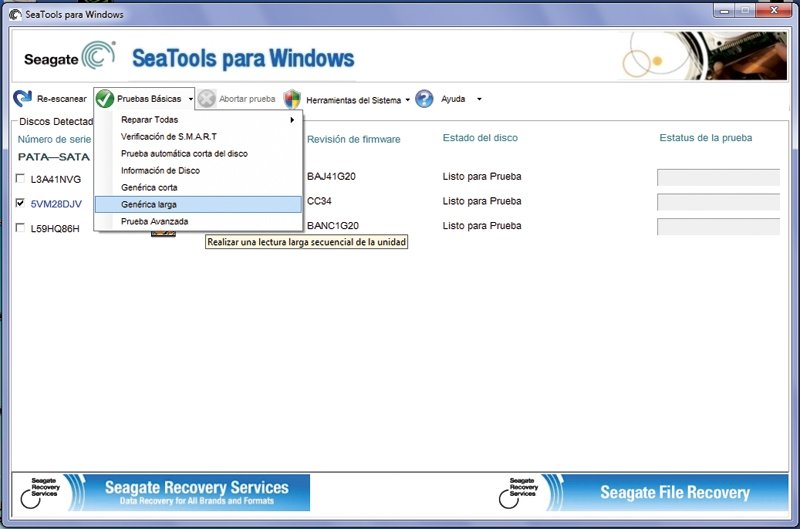The width and height of the screenshot is (800, 529).
Task: Click the progress bar for firmware BANC1G20 row
Action: point(718,226)
